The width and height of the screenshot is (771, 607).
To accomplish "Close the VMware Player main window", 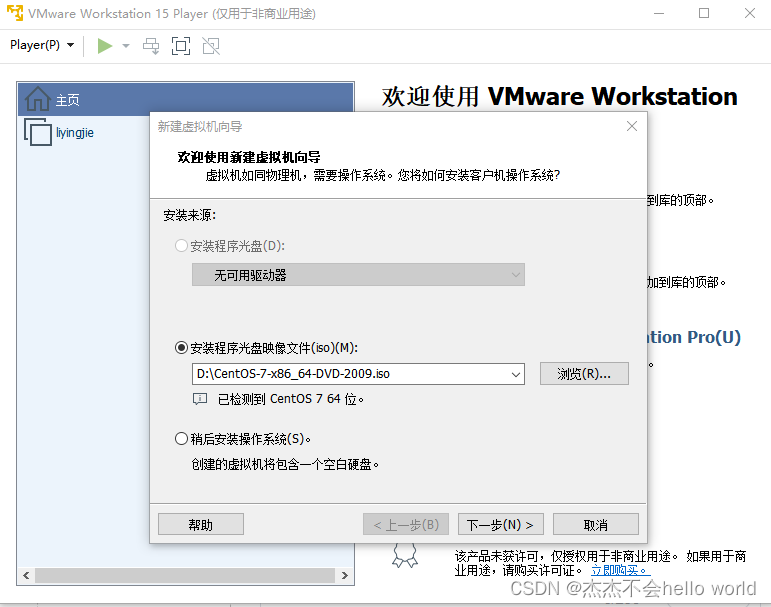I will click(x=749, y=13).
